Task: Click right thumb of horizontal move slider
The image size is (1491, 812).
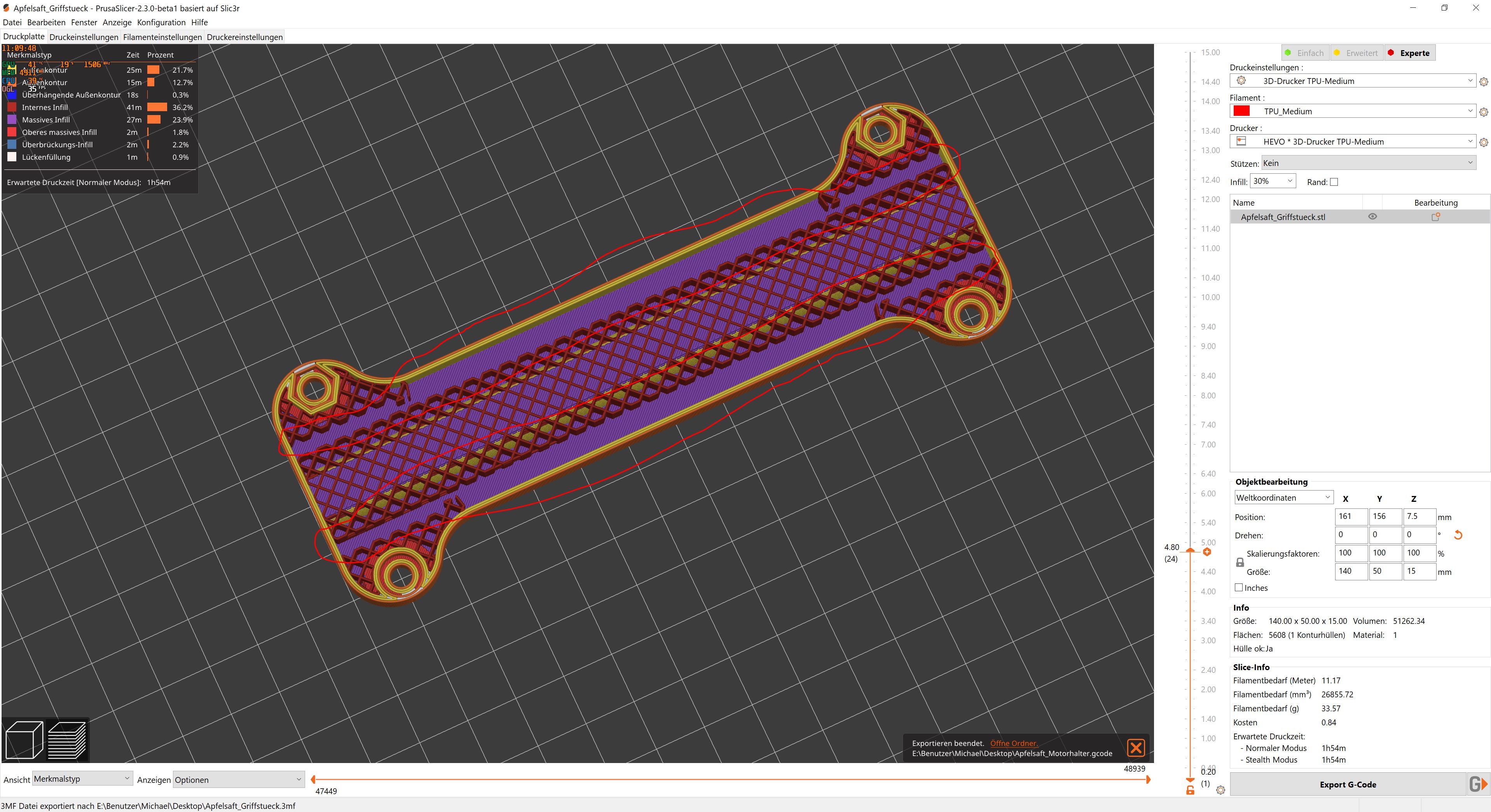Action: coord(1148,780)
